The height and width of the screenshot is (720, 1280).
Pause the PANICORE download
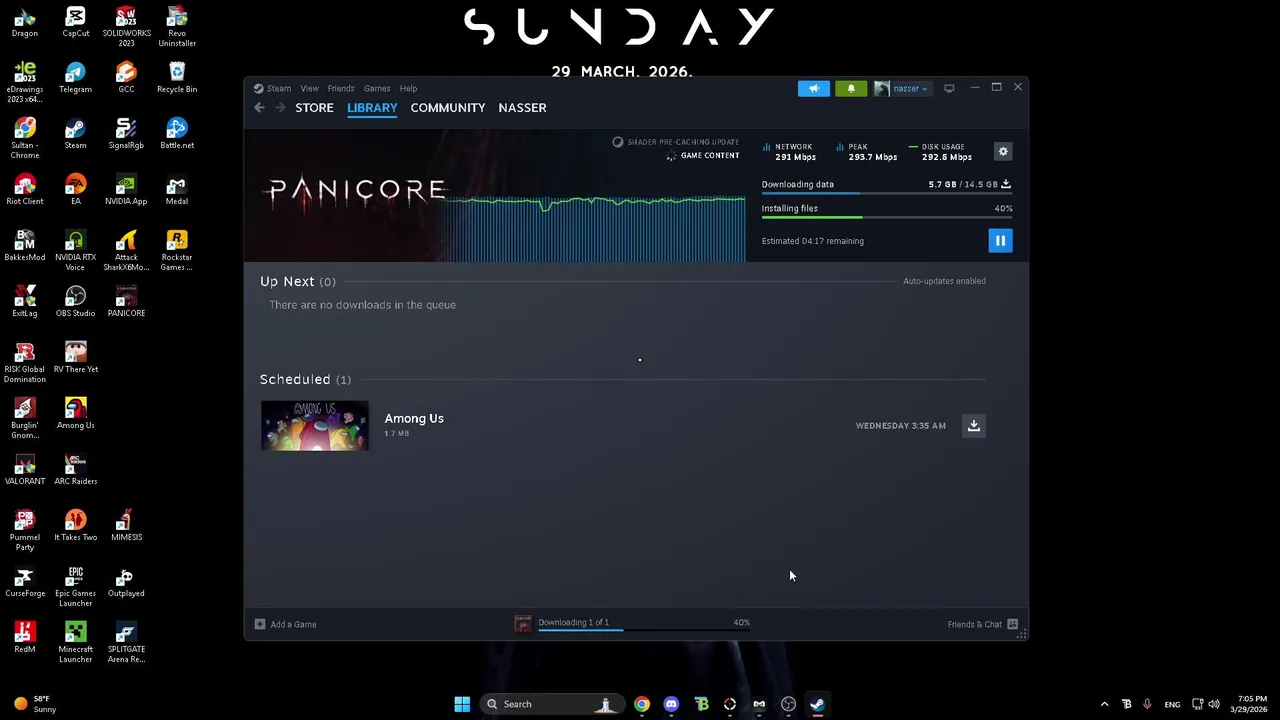tap(1000, 241)
